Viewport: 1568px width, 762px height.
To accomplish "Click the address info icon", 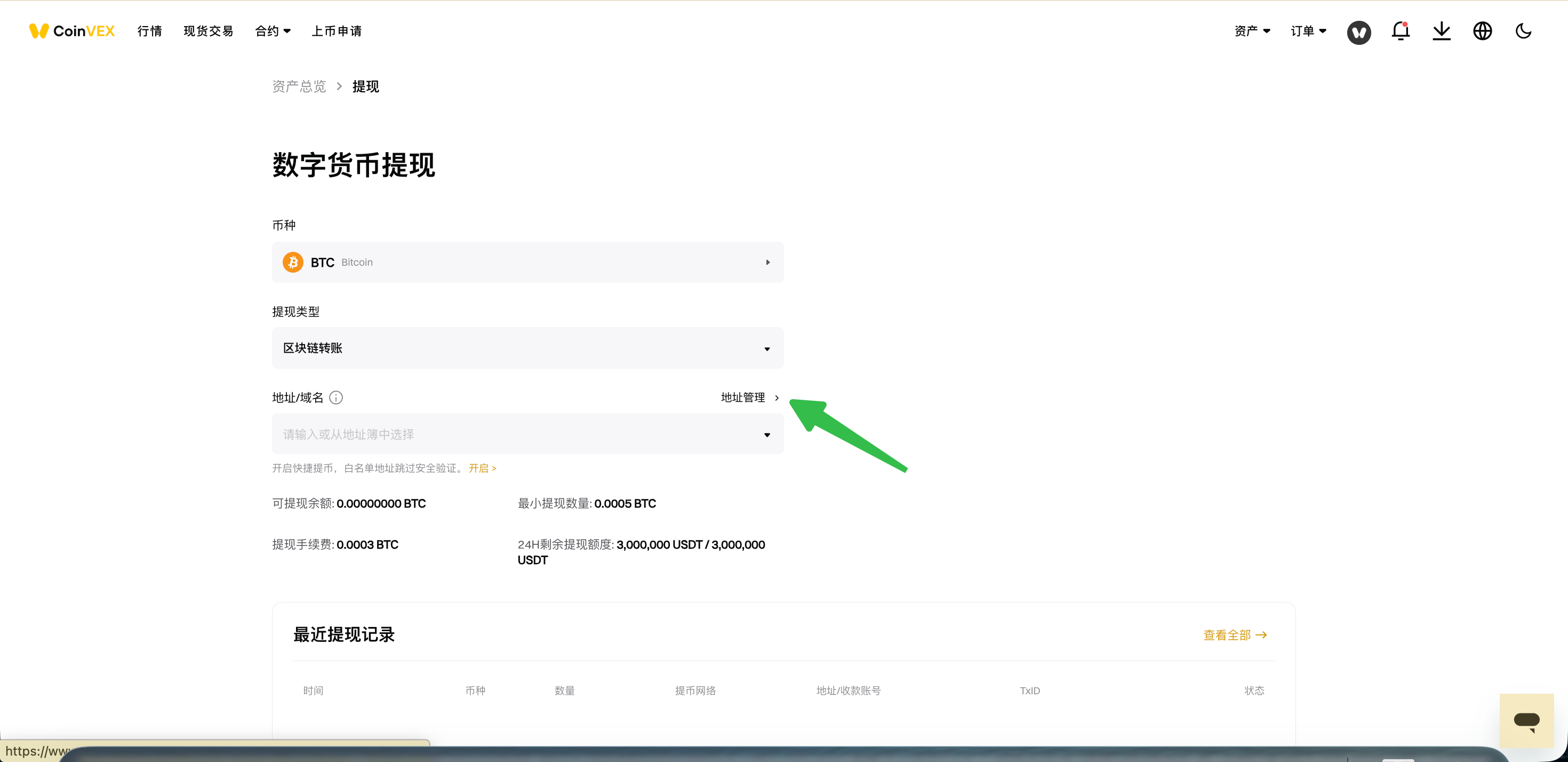I will (336, 398).
